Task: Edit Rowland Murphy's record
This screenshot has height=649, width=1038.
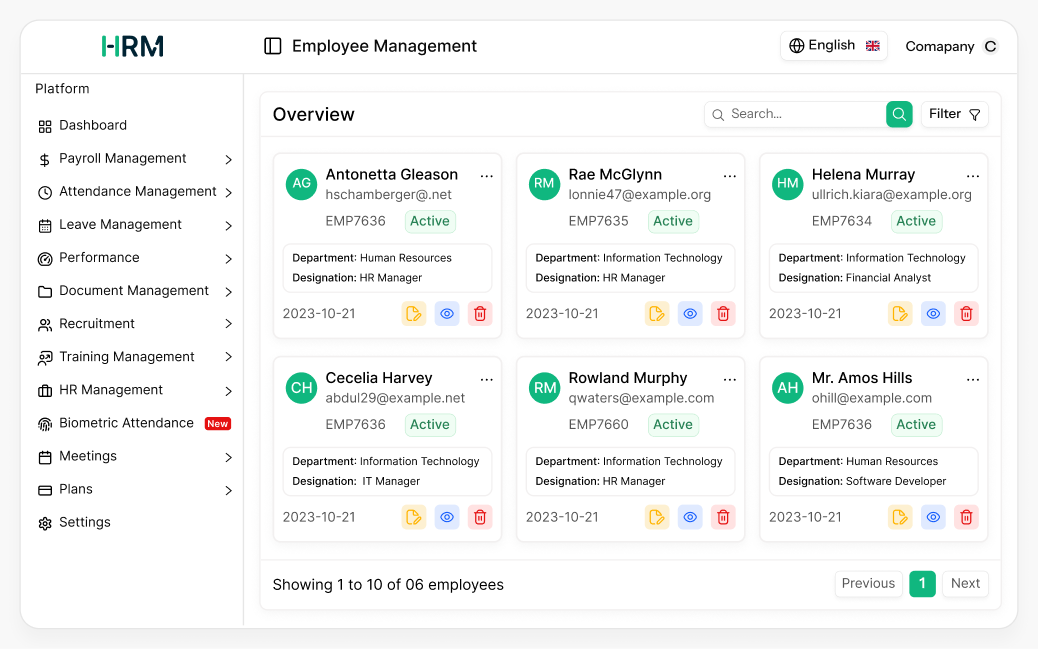Action: click(657, 517)
